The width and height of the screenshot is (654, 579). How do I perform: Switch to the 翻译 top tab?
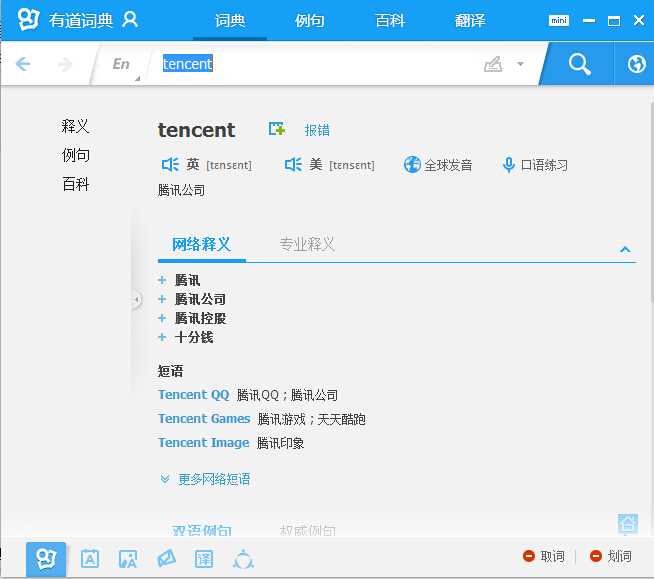[470, 20]
